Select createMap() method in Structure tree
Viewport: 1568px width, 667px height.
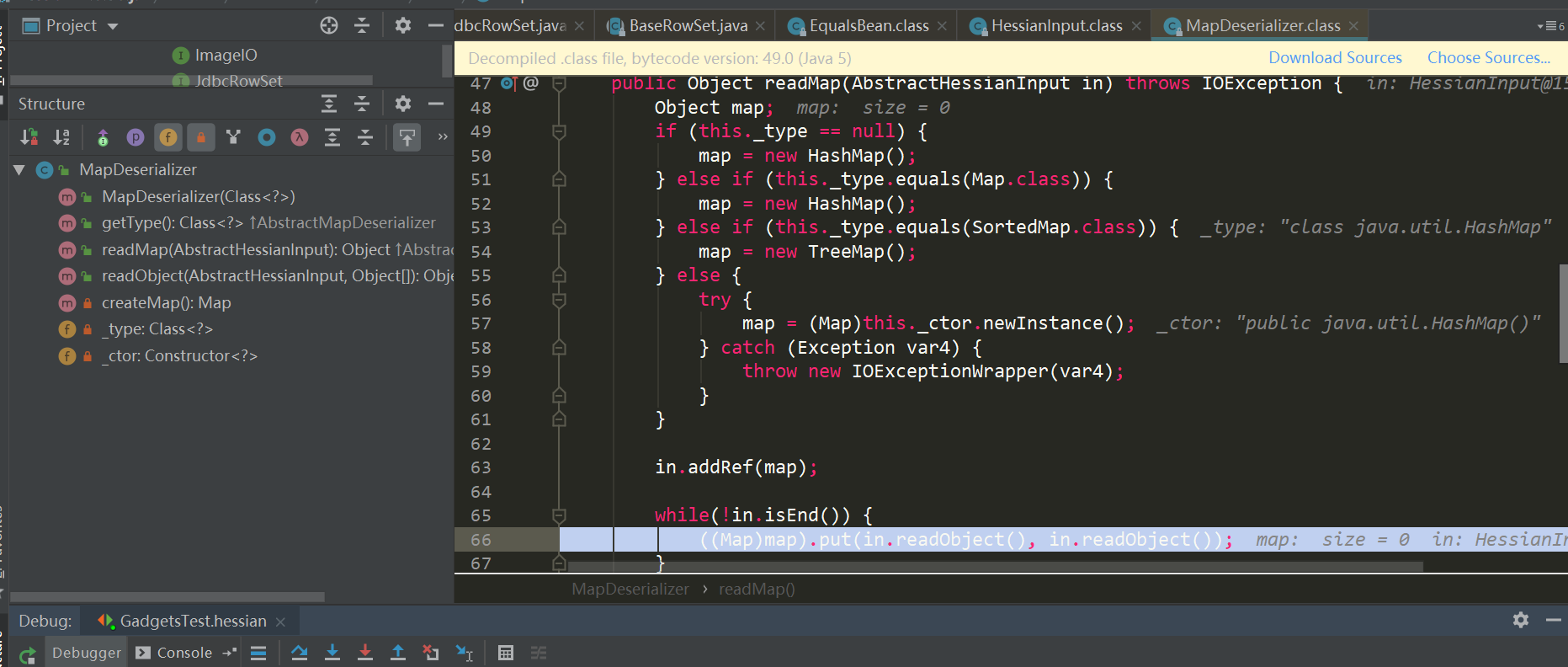[x=166, y=302]
